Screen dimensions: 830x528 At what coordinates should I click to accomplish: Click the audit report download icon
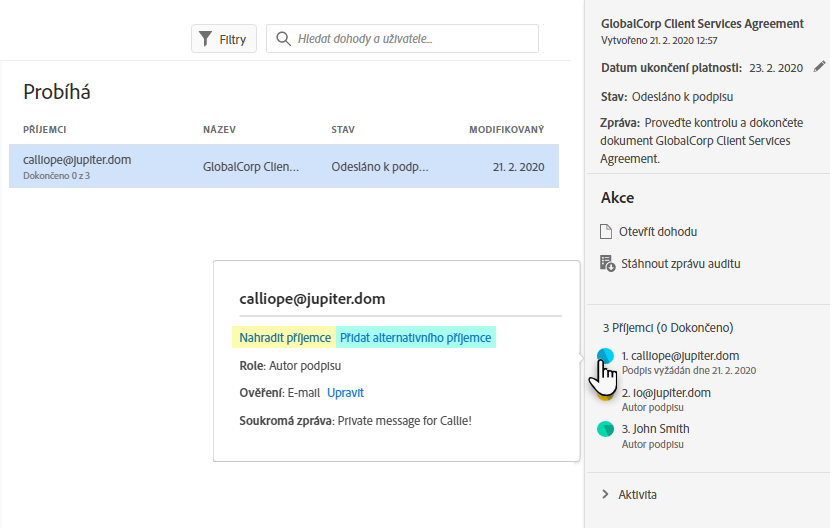tap(606, 264)
